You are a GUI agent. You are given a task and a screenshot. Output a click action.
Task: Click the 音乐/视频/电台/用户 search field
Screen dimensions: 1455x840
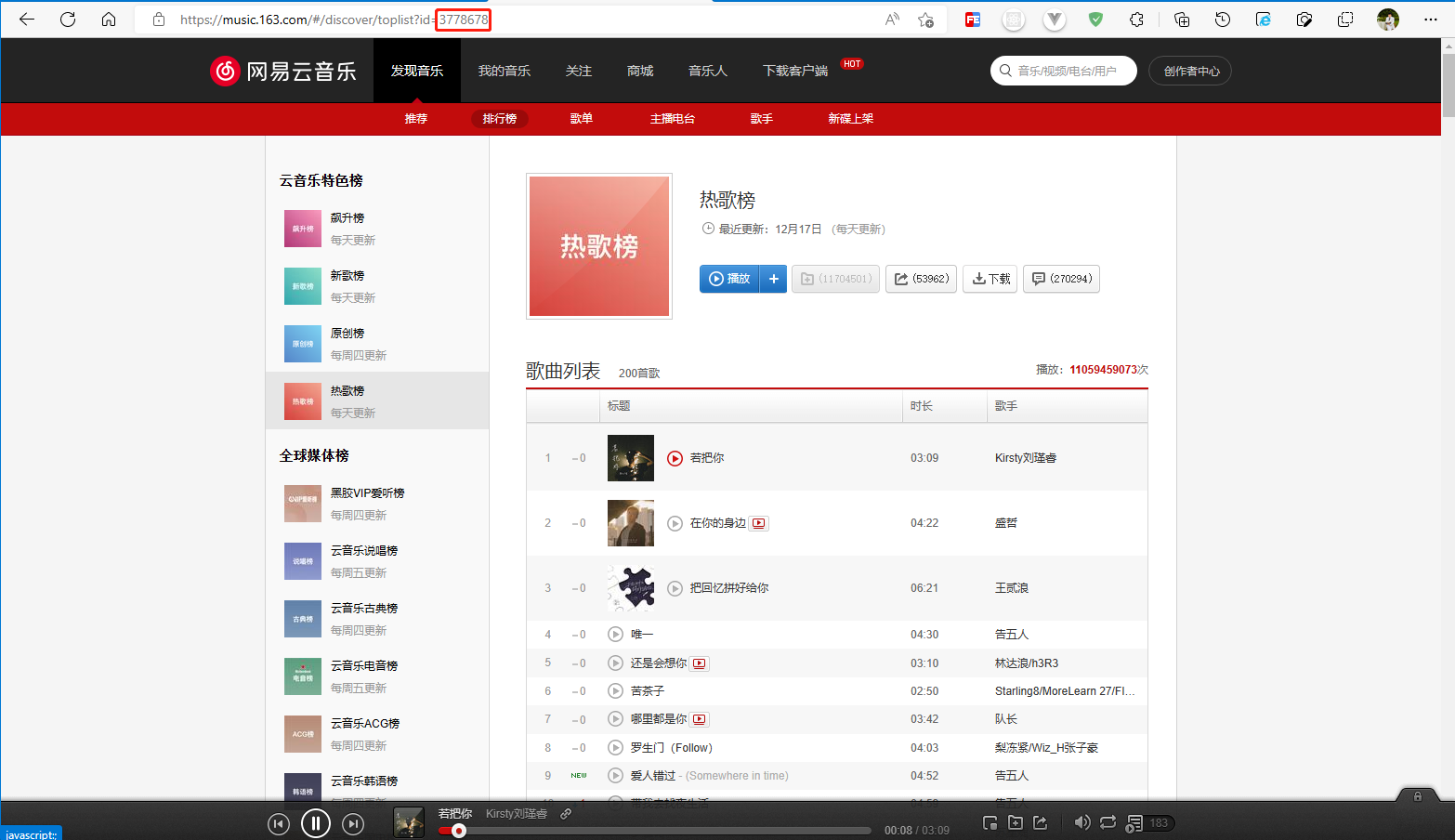pyautogui.click(x=1064, y=71)
